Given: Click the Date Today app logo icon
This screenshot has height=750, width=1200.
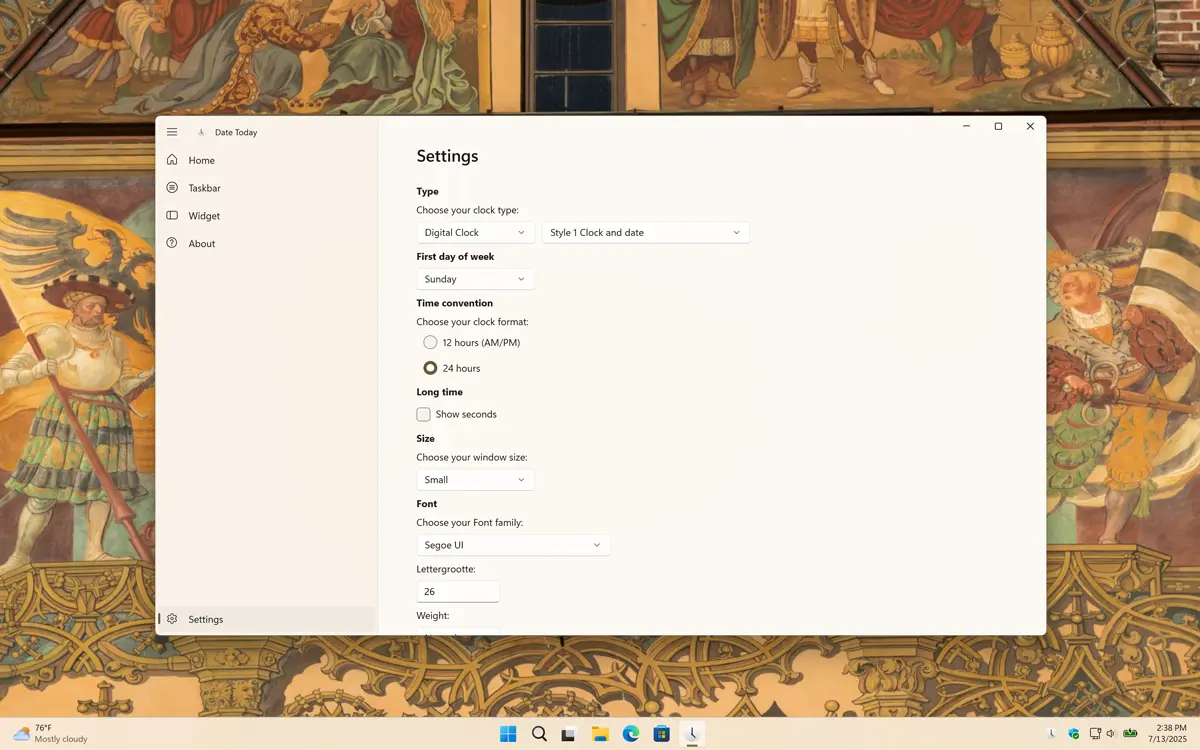Looking at the screenshot, I should (201, 132).
